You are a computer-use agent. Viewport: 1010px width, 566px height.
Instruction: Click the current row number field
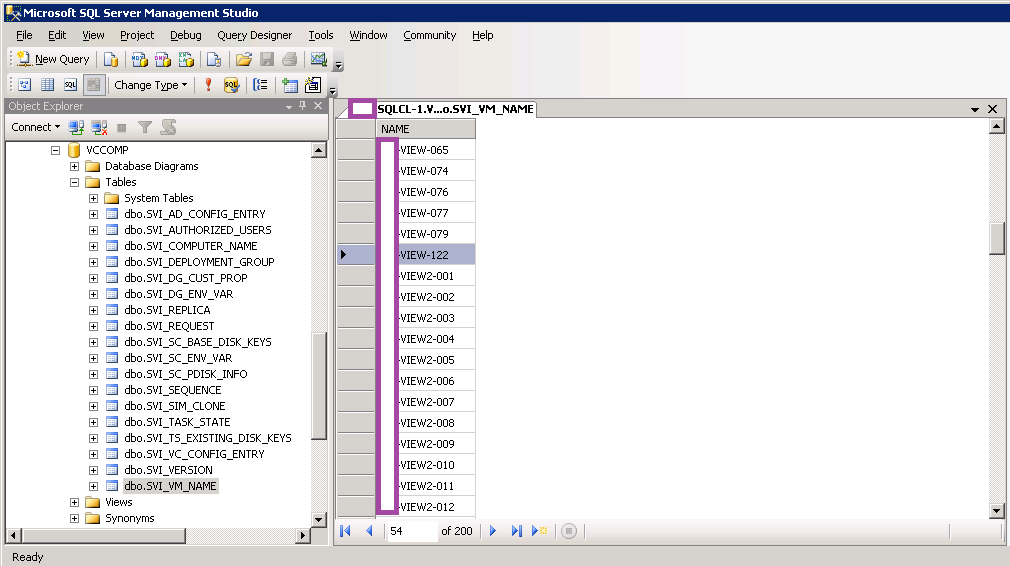411,531
